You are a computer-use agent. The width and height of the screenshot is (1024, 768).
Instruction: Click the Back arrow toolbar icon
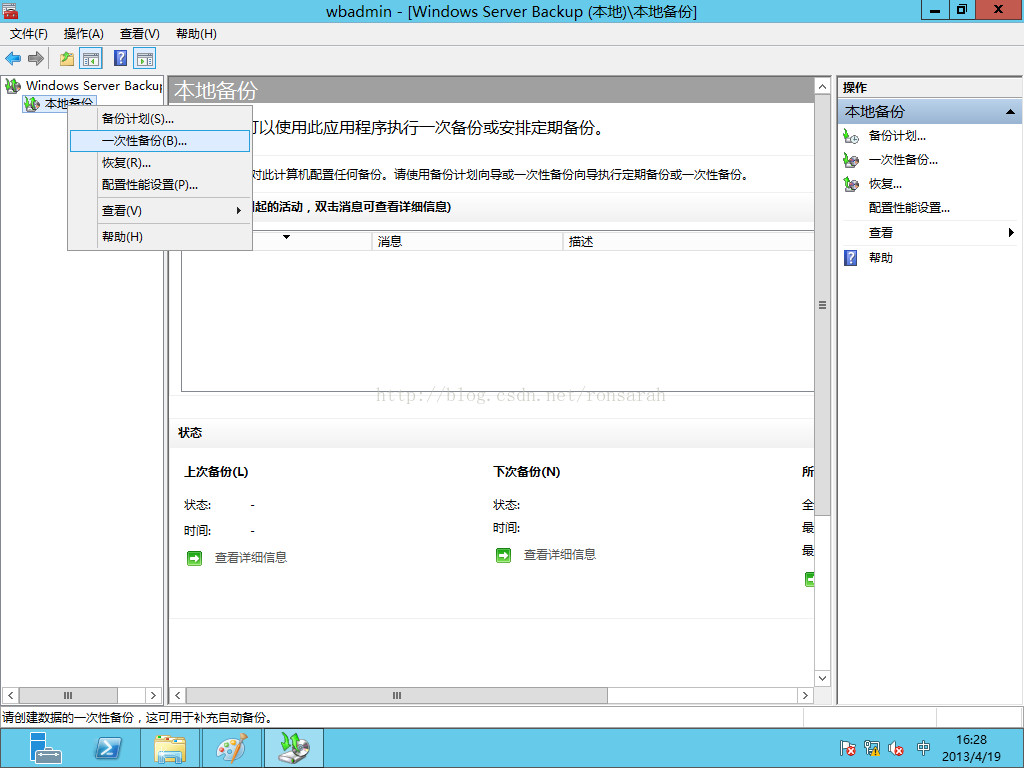pyautogui.click(x=13, y=59)
